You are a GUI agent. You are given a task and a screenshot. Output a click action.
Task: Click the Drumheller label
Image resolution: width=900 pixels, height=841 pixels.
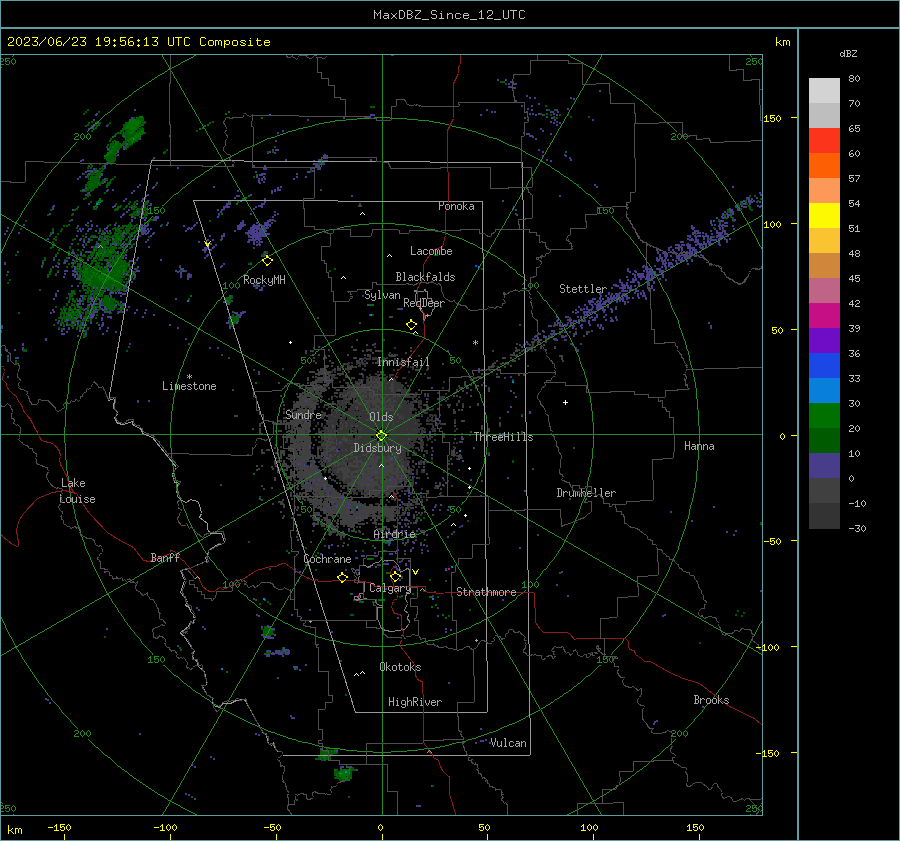pos(586,493)
